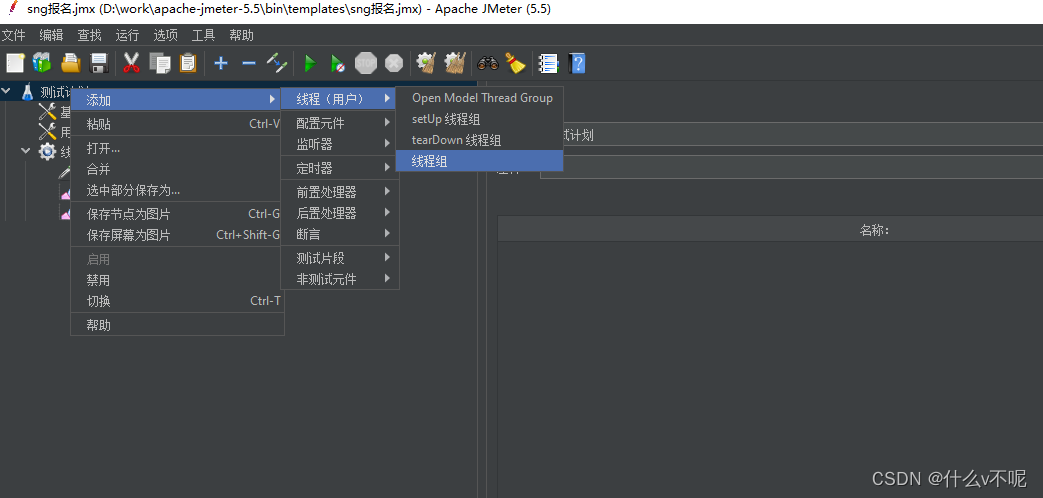Open the 文件 menu
Image resolution: width=1043 pixels, height=498 pixels.
pyautogui.click(x=13, y=35)
